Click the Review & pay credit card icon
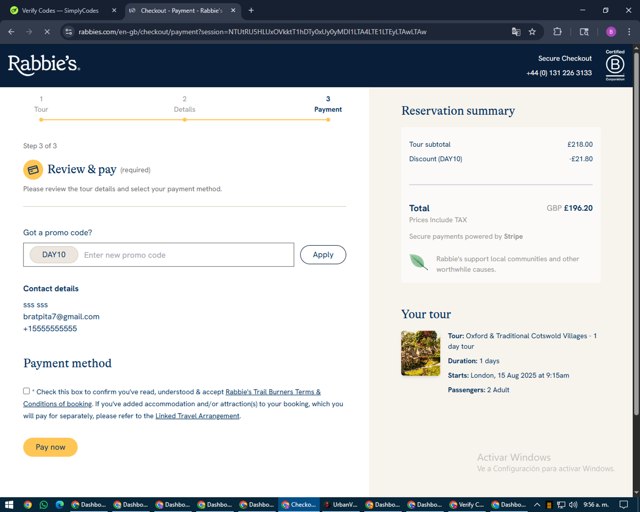The image size is (640, 512). pos(33,169)
